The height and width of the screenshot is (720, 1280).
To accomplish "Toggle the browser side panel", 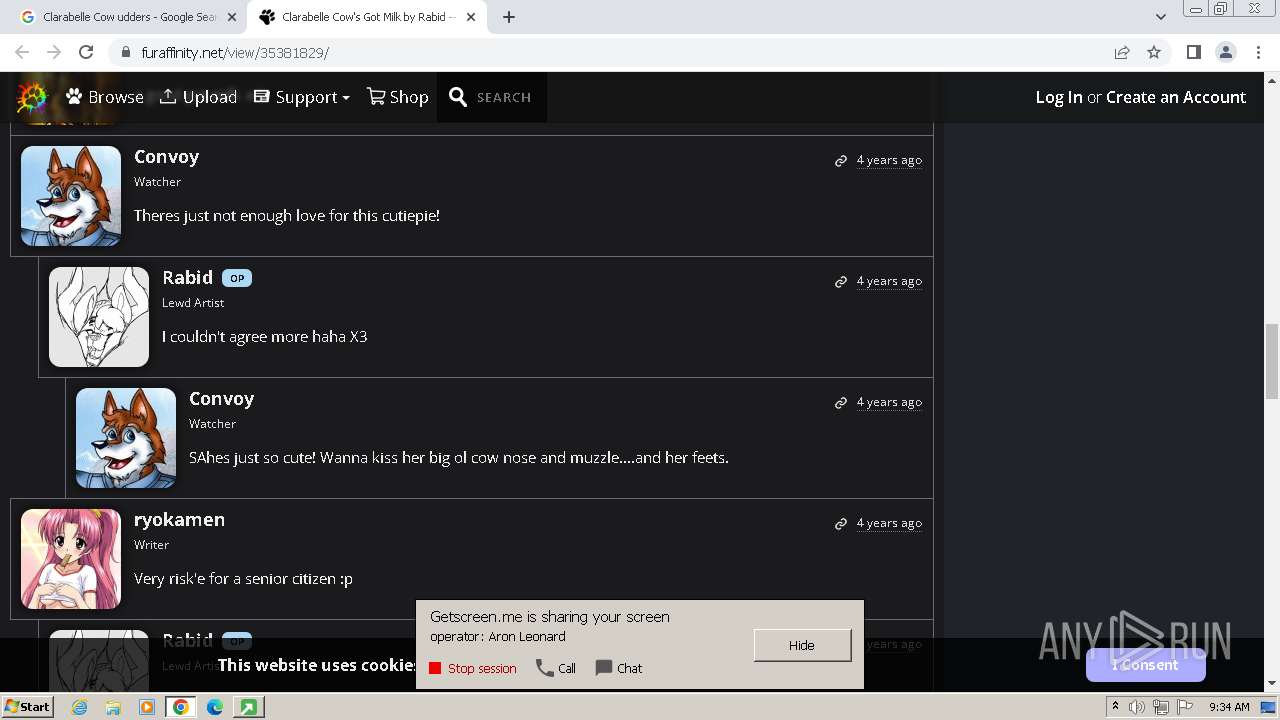I will coord(1193,52).
